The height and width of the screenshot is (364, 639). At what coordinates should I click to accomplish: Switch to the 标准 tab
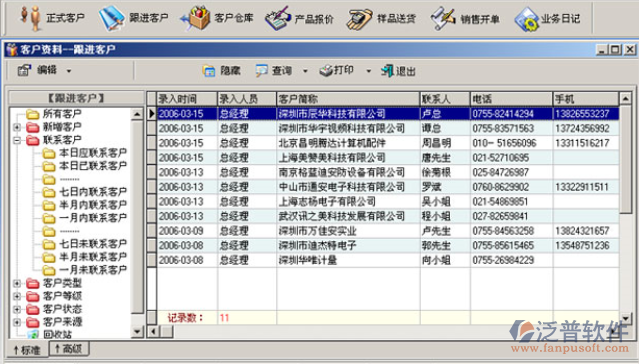(x=27, y=350)
